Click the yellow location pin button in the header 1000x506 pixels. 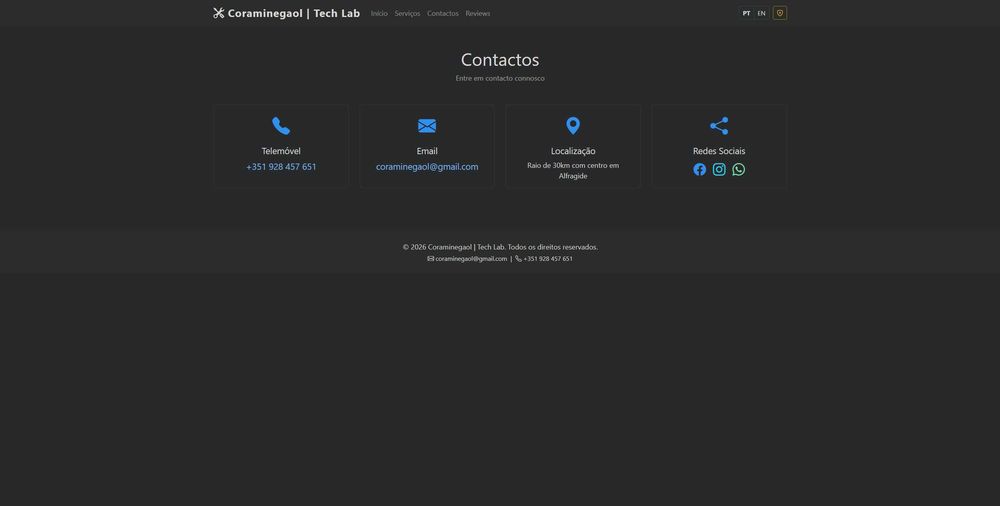[x=779, y=13]
